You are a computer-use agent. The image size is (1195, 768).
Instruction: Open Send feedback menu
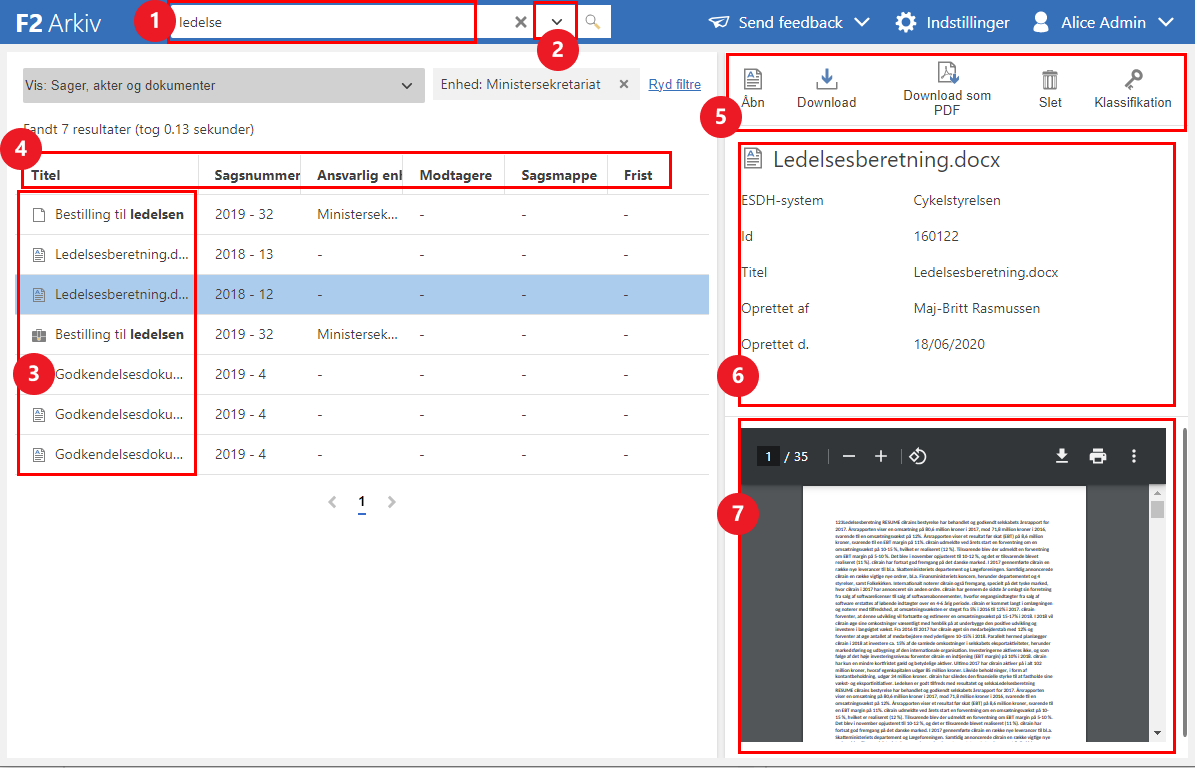click(789, 22)
